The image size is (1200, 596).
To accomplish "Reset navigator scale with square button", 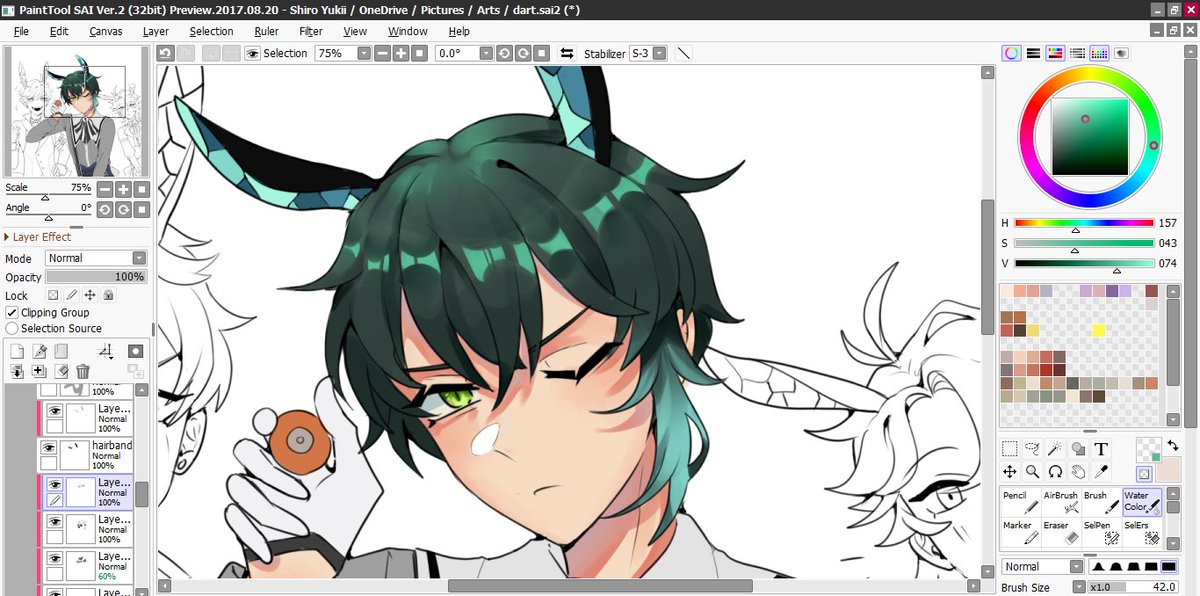I will [x=142, y=189].
